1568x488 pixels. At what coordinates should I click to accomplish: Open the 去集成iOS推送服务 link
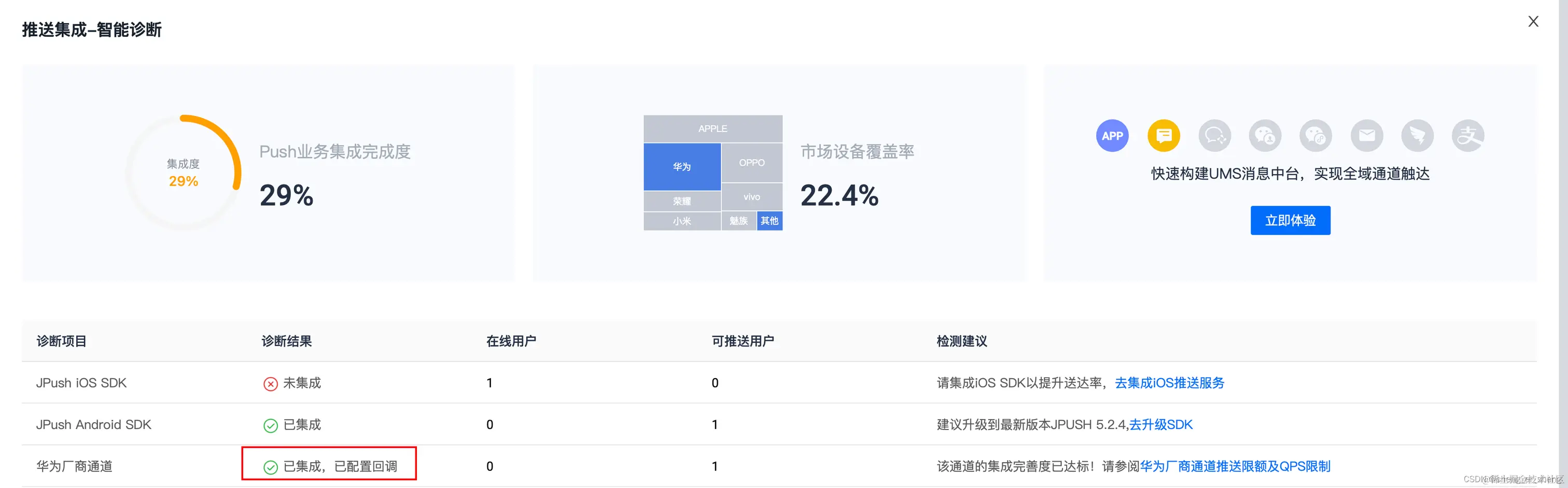1169,383
